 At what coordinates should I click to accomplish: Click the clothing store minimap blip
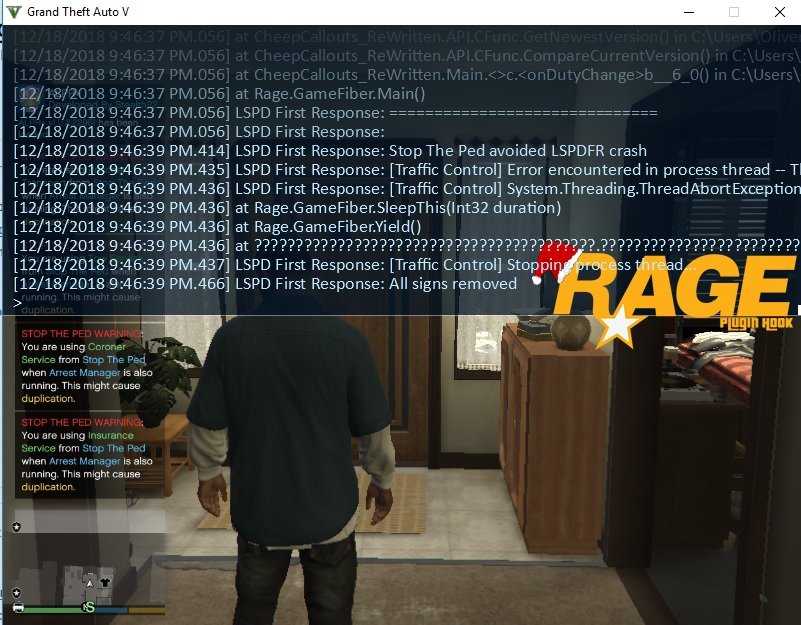105,583
